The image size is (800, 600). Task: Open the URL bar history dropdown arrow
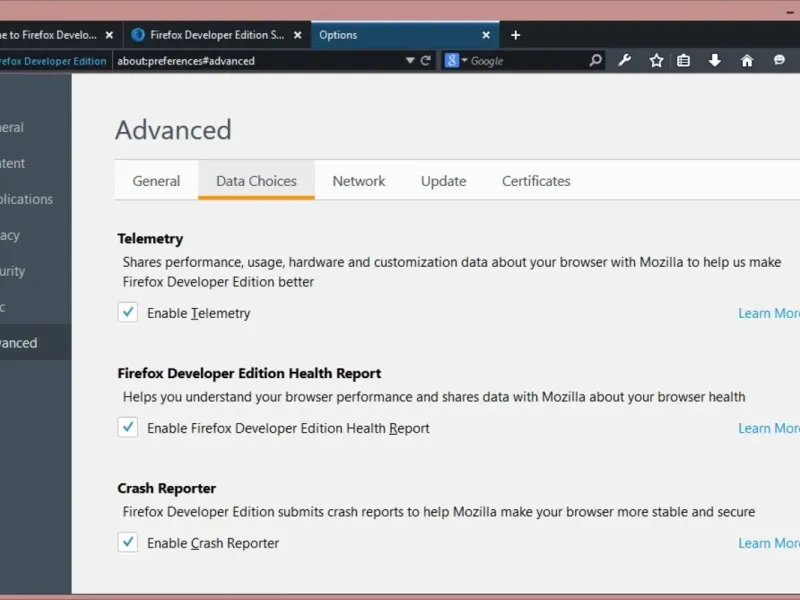tap(410, 60)
